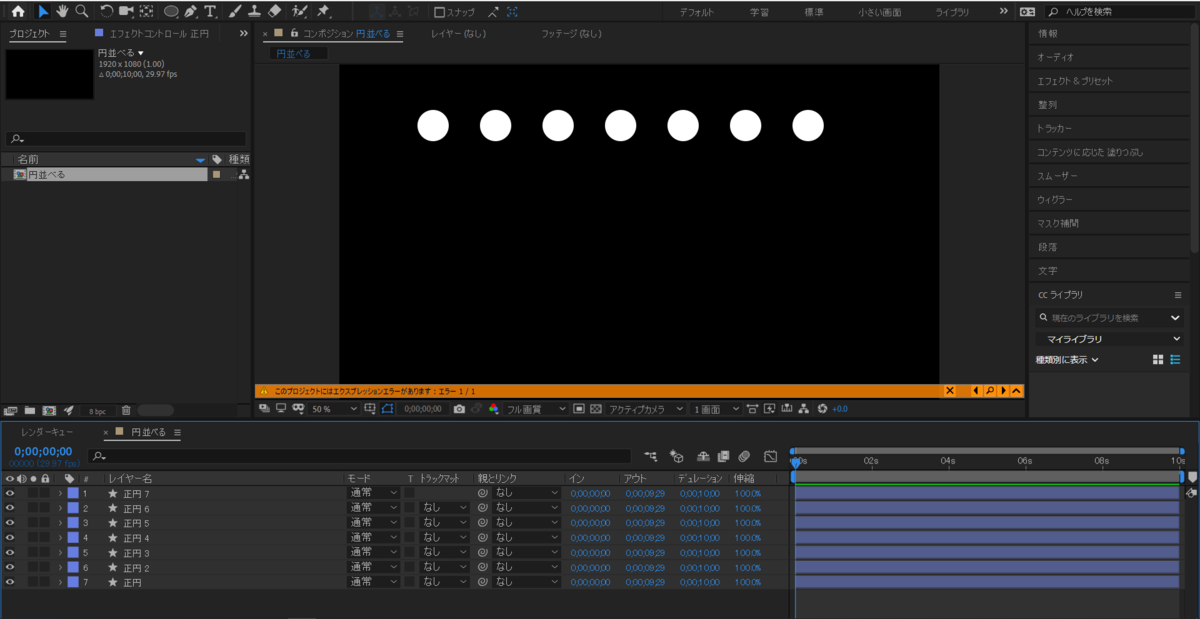
Task: Enable the スナップ checkbox
Action: (440, 12)
